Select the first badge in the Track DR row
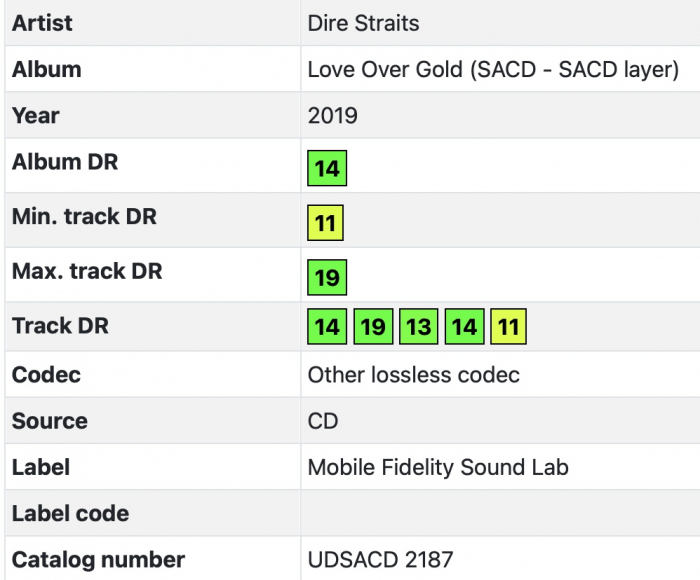Screen dimensions: 700x580 pyautogui.click(x=327, y=327)
